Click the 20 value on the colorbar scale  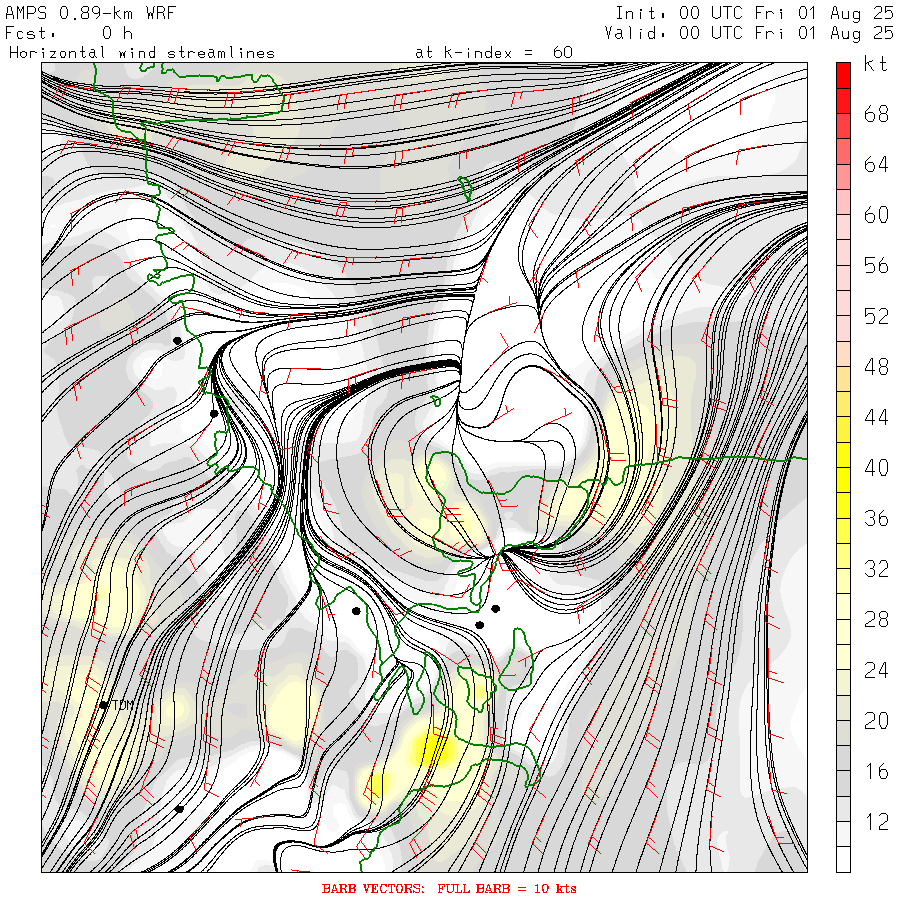876,720
